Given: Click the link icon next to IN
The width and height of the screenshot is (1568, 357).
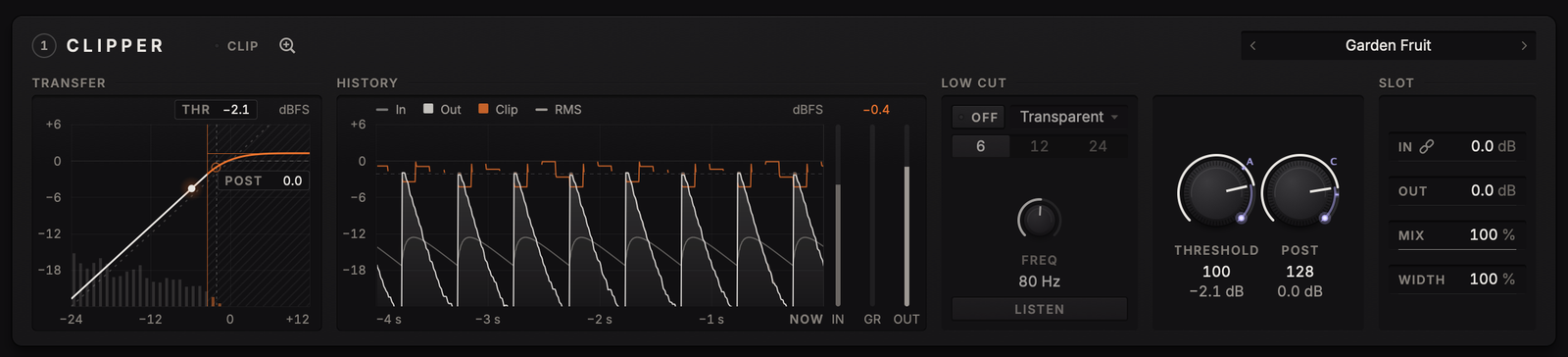Looking at the screenshot, I should tap(1427, 146).
